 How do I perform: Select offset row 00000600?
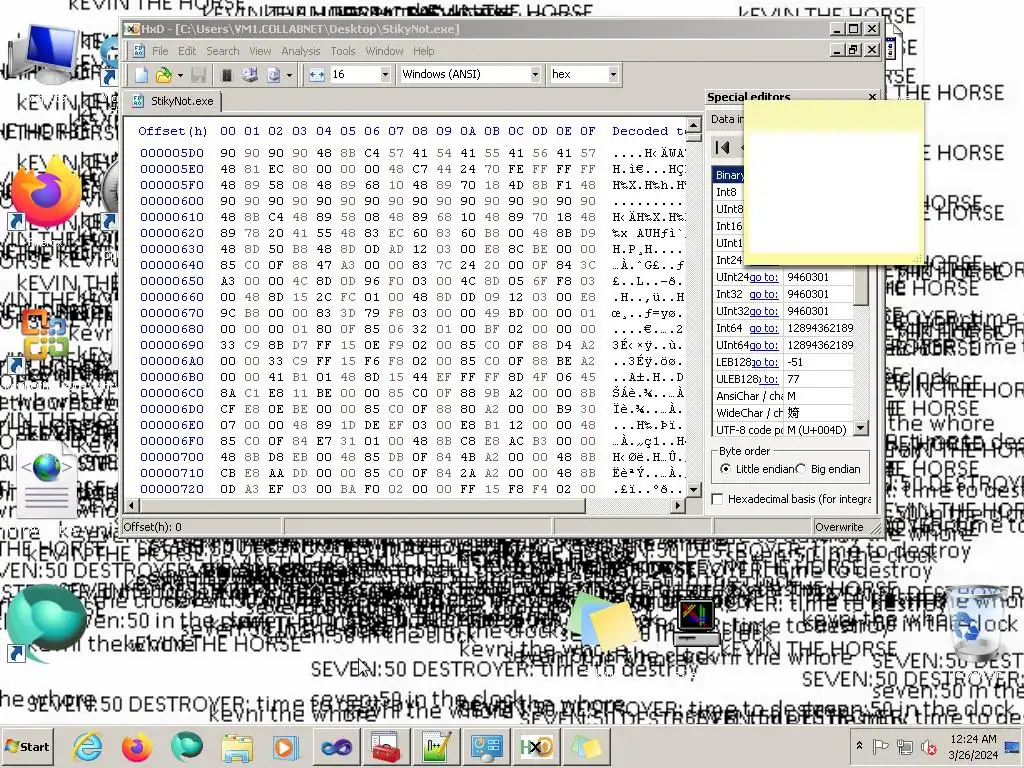coord(172,201)
